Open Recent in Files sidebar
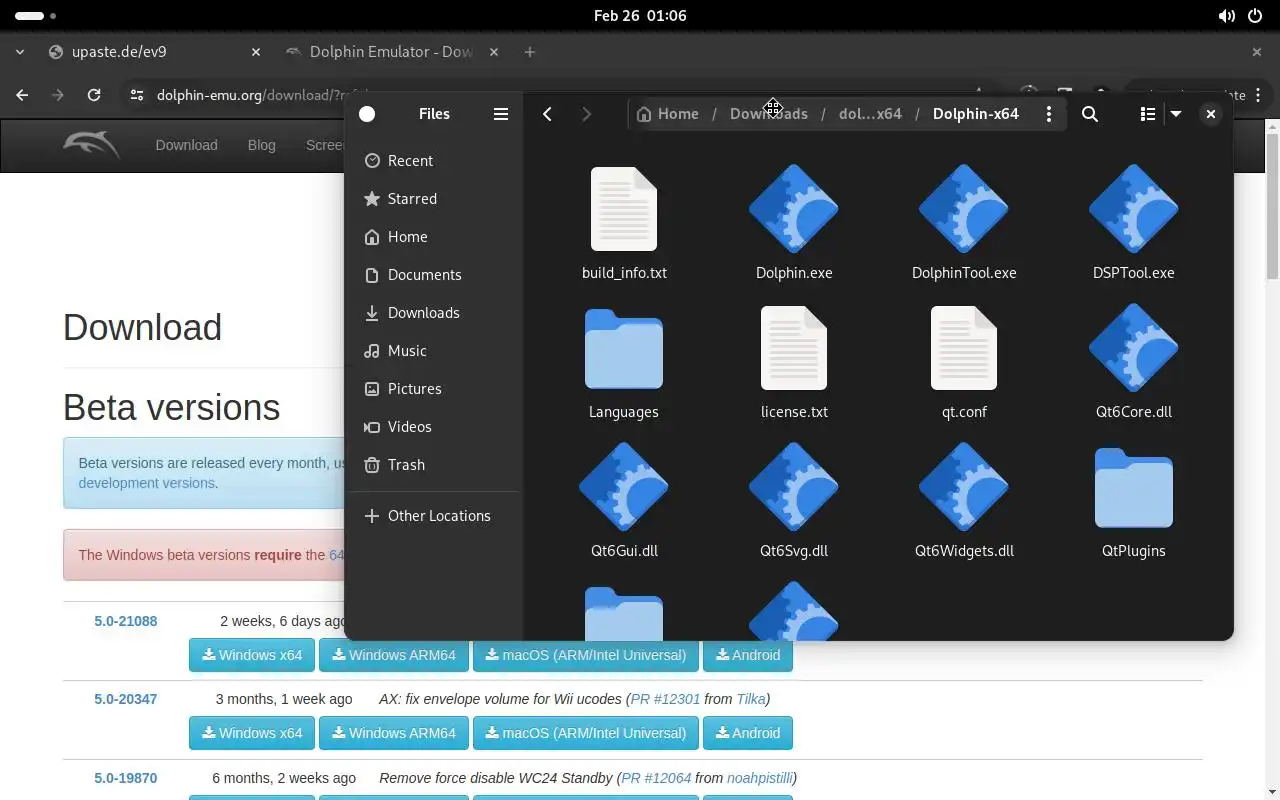The width and height of the screenshot is (1280, 800). (x=433, y=160)
